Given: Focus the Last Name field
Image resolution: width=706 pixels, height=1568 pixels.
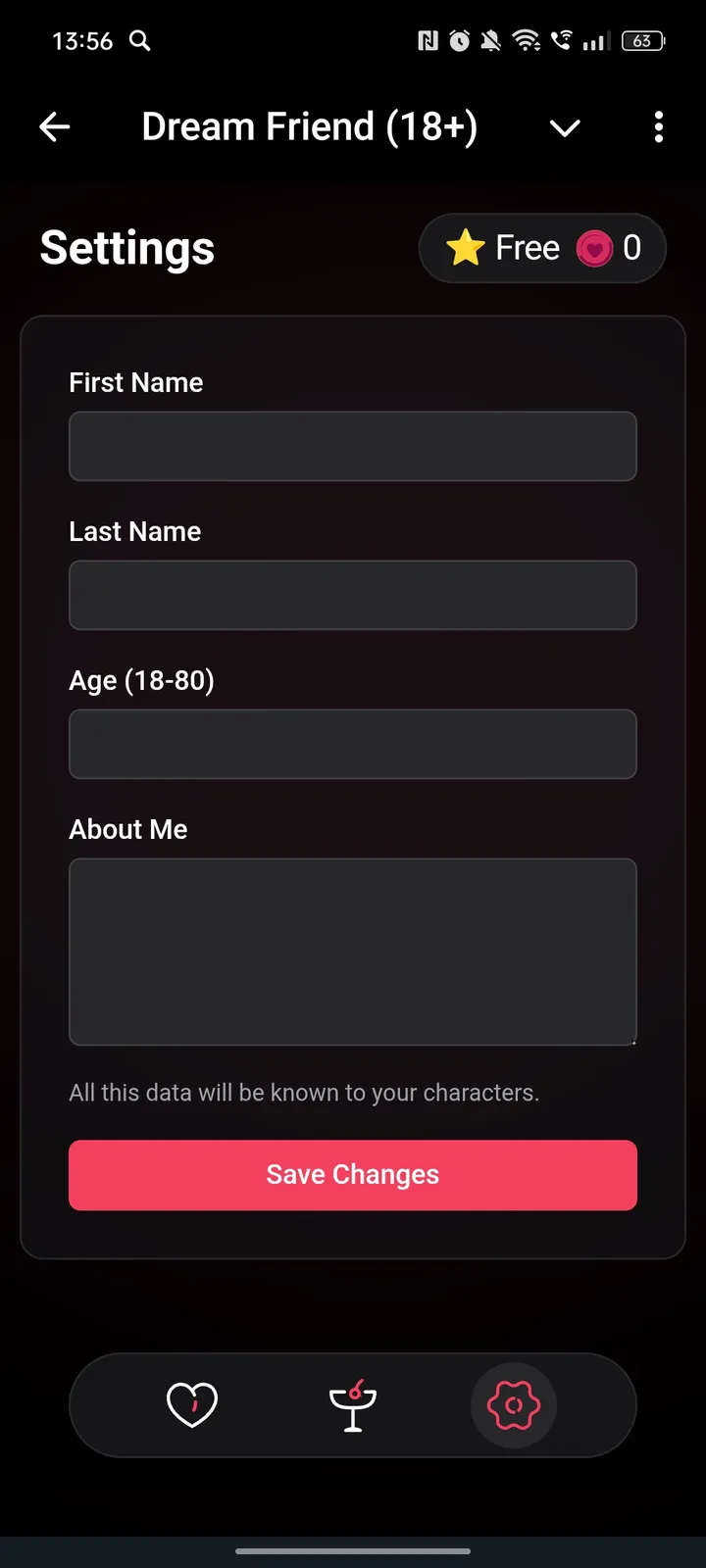Looking at the screenshot, I should (353, 595).
